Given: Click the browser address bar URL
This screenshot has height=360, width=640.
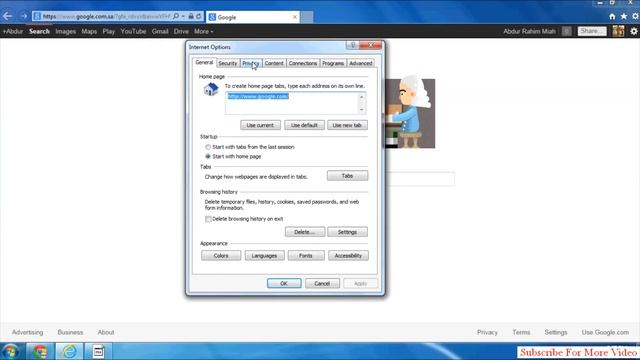Looking at the screenshot, I should tap(106, 16).
